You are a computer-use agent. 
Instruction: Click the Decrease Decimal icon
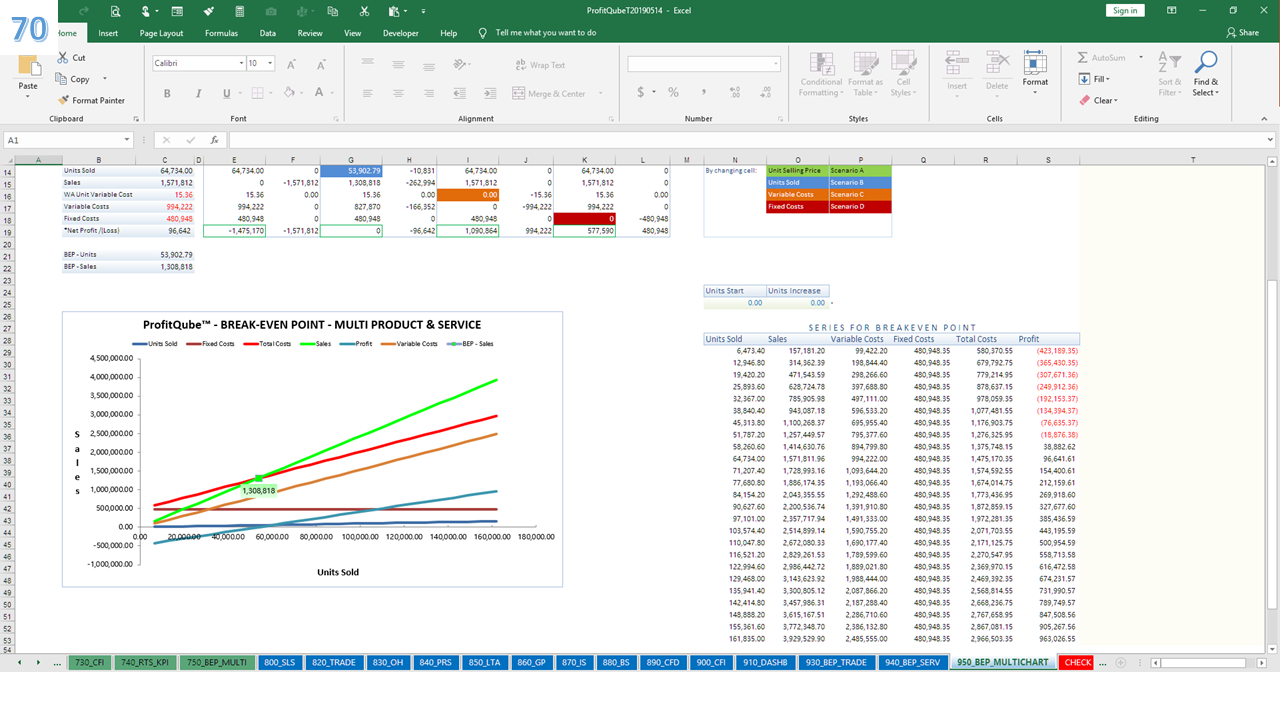point(765,93)
